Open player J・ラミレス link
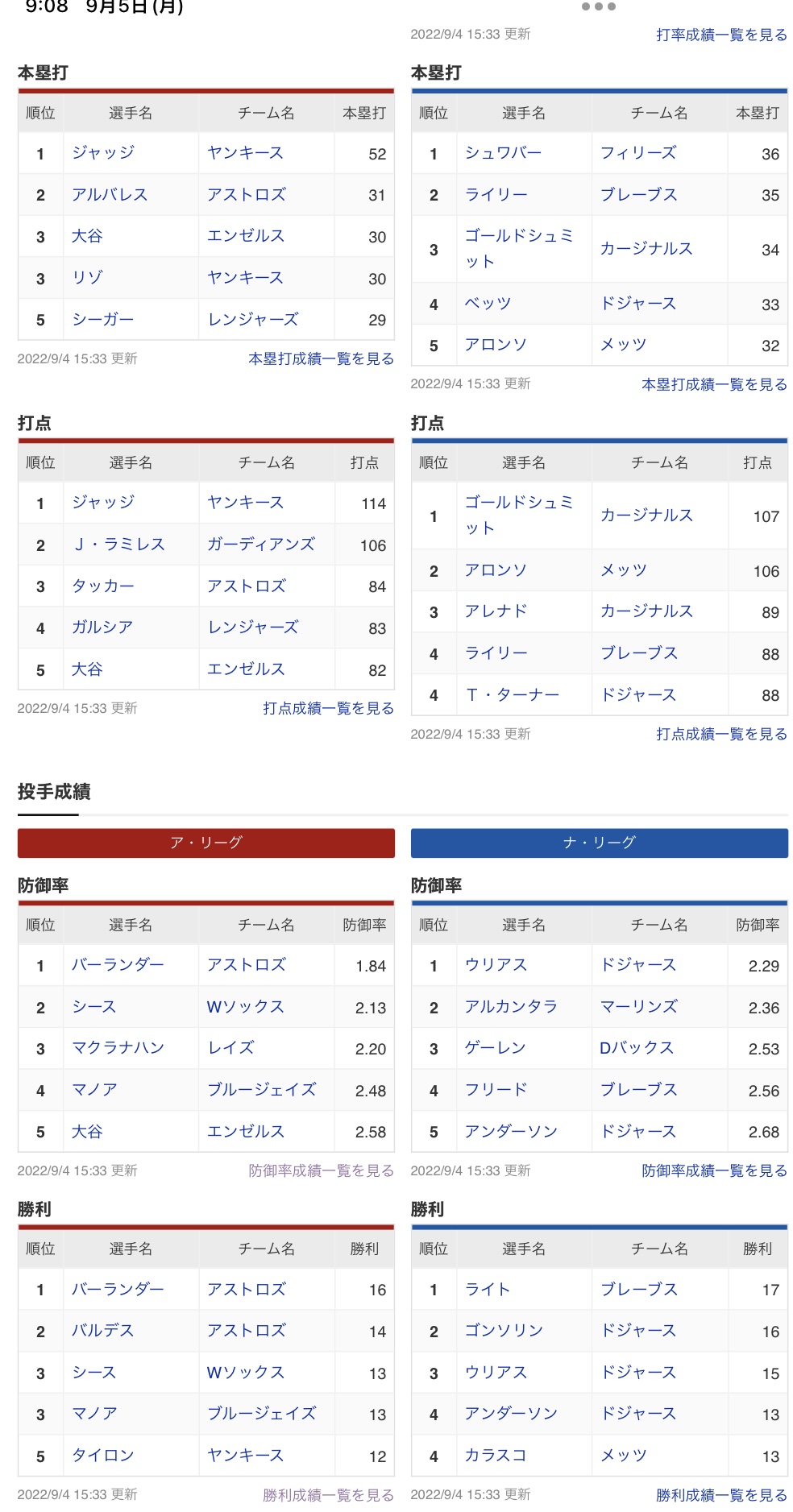The image size is (793, 1512). click(x=118, y=545)
